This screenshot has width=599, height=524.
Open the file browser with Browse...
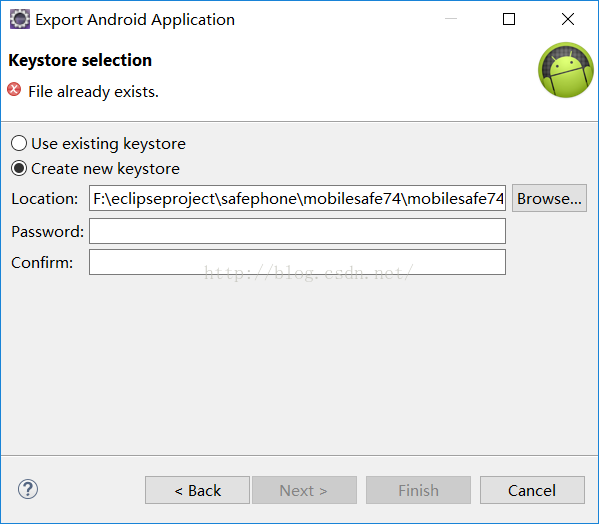549,198
